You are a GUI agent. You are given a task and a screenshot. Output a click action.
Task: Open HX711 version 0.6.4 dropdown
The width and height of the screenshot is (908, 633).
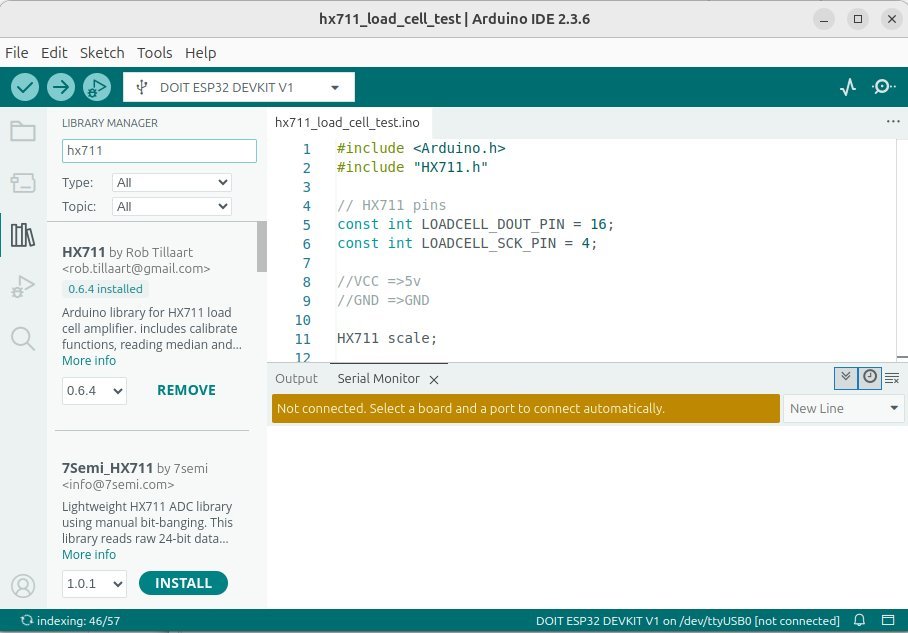coord(94,390)
